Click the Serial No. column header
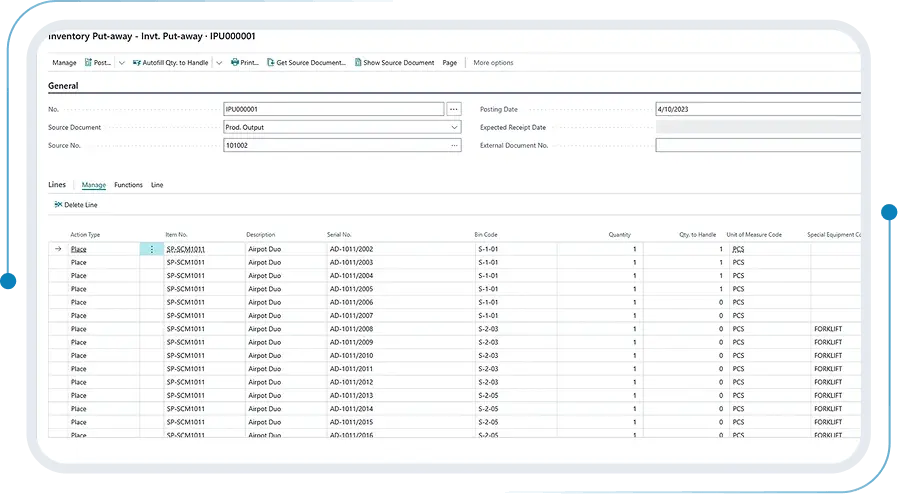The width and height of the screenshot is (898, 494). tap(339, 235)
